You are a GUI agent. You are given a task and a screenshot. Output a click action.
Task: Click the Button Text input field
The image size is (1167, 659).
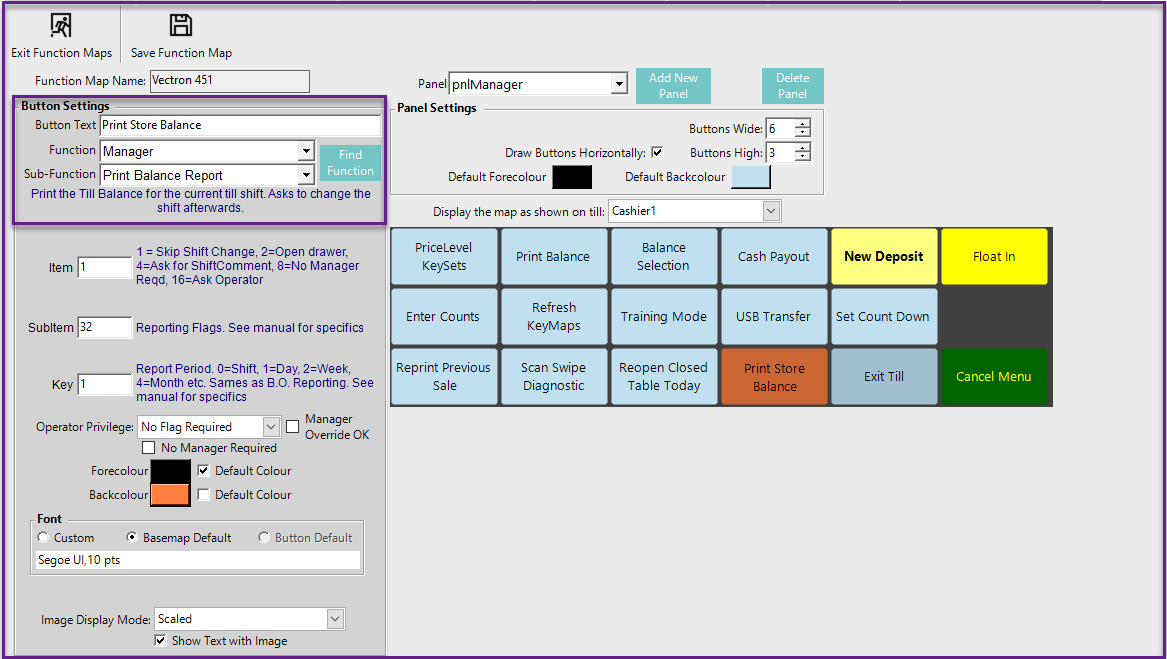(x=240, y=126)
